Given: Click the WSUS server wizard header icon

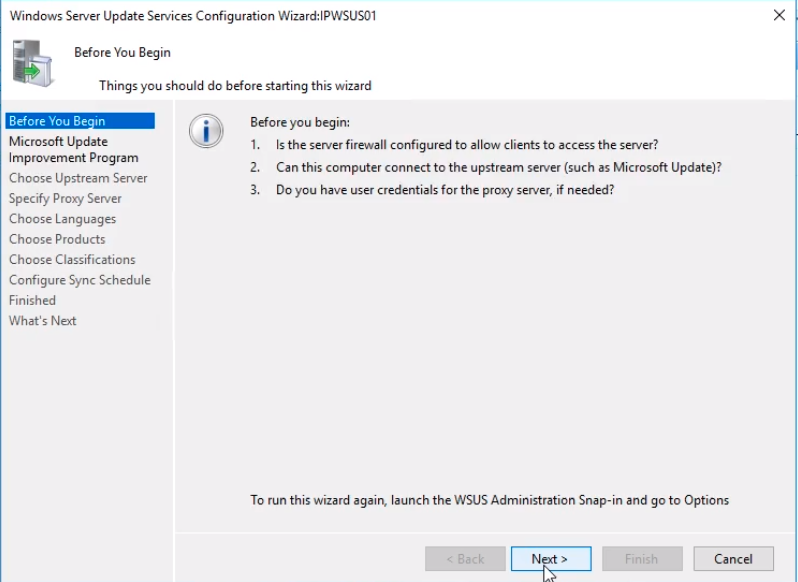Looking at the screenshot, I should (33, 62).
